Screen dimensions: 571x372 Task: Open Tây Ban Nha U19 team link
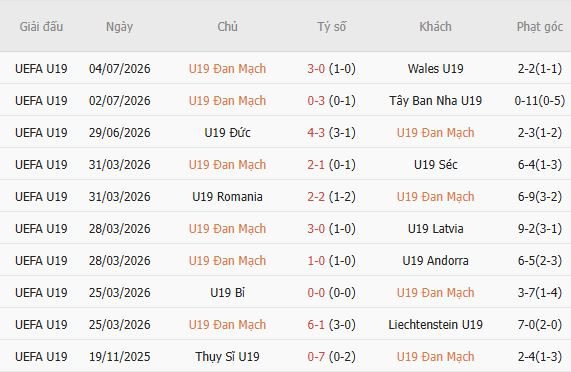(x=436, y=100)
